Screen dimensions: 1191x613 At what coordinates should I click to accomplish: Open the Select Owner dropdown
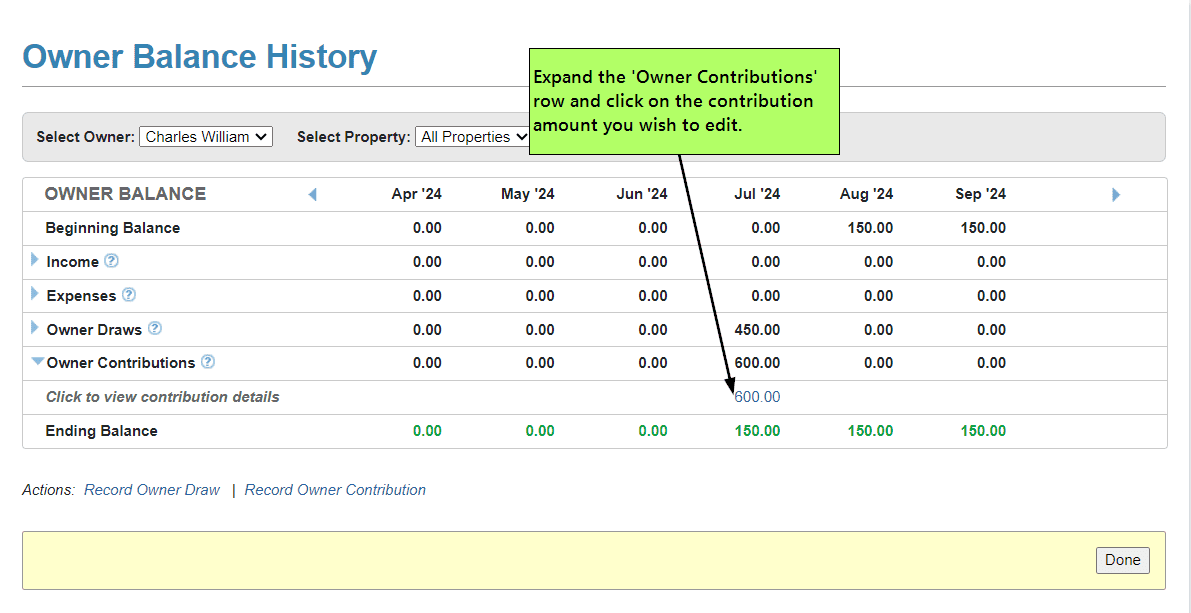pos(205,137)
